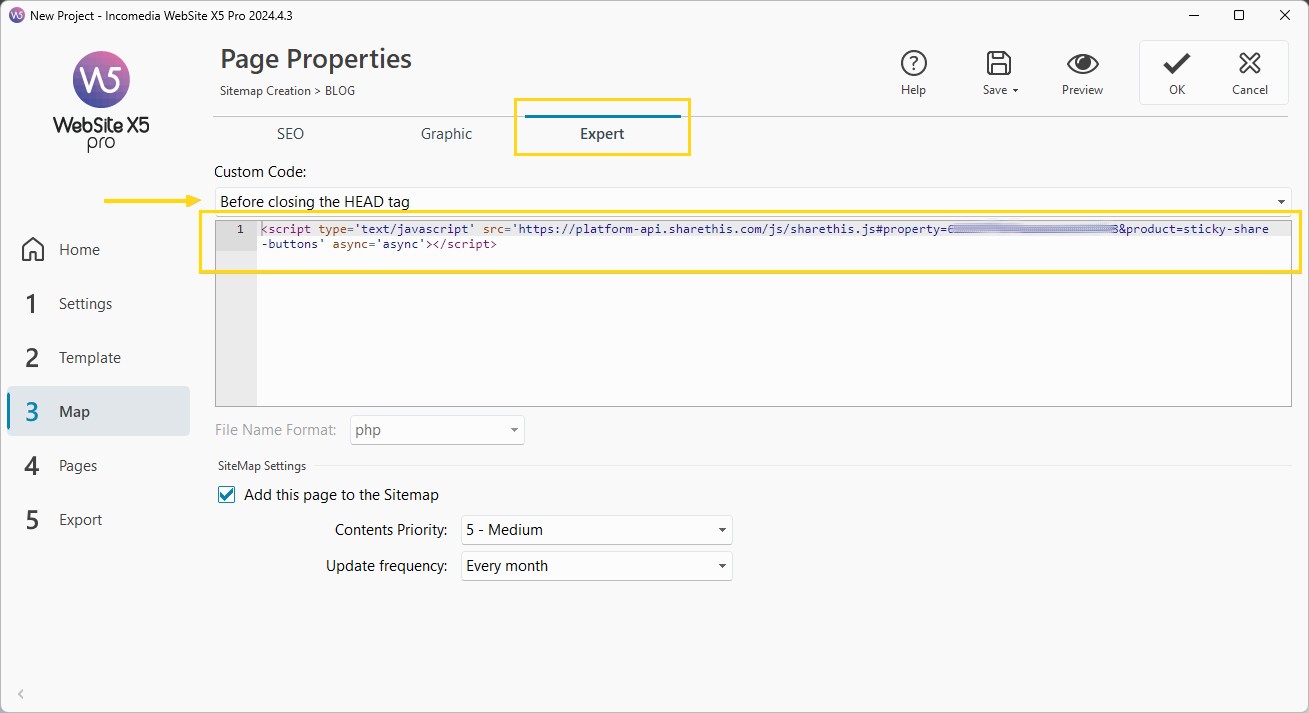
Task: Collapse the sidebar with the arrow
Action: (21, 693)
